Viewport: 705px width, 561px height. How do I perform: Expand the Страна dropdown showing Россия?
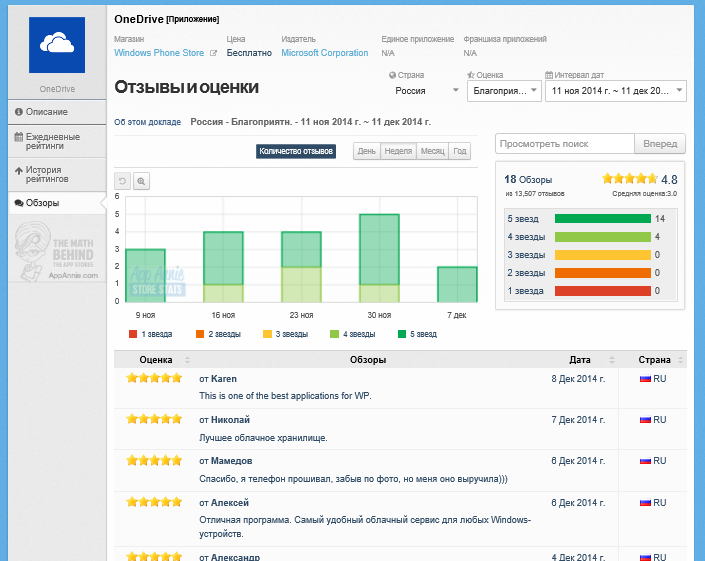coord(427,91)
